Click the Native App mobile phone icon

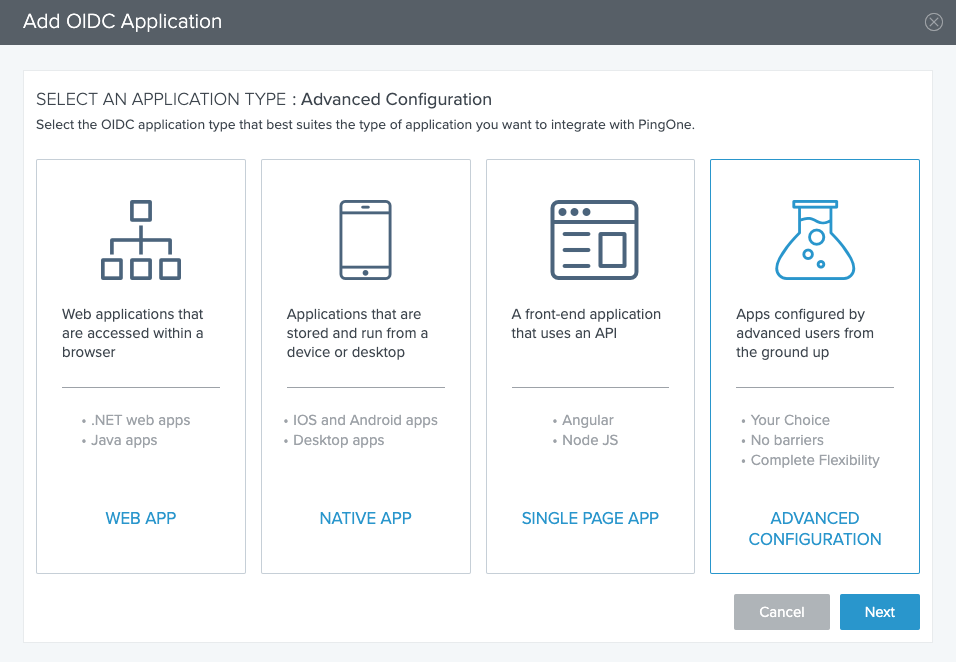pos(365,240)
